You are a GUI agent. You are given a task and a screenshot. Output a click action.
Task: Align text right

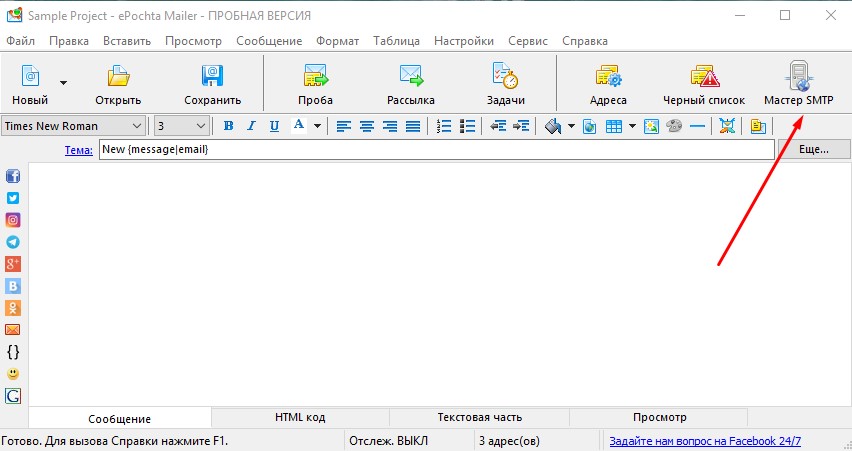tap(390, 127)
